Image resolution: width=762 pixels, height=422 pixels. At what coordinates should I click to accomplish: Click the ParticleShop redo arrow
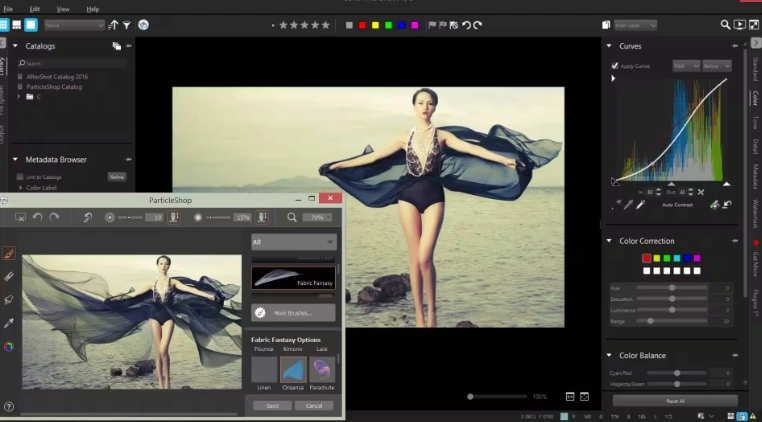click(x=54, y=217)
